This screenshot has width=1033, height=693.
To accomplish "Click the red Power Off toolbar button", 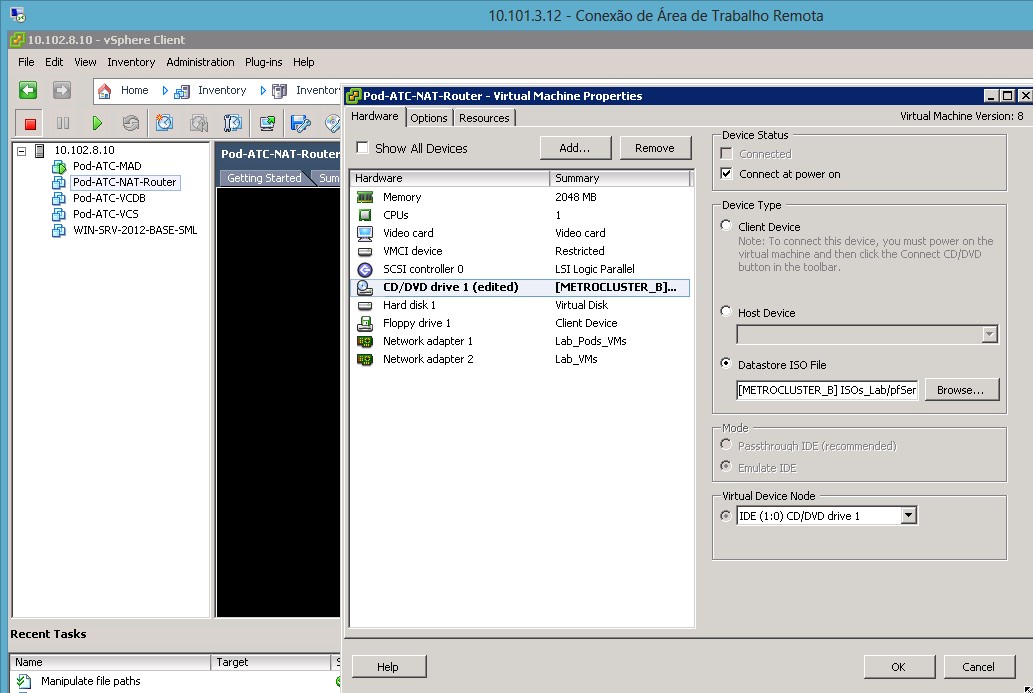I will coord(30,123).
